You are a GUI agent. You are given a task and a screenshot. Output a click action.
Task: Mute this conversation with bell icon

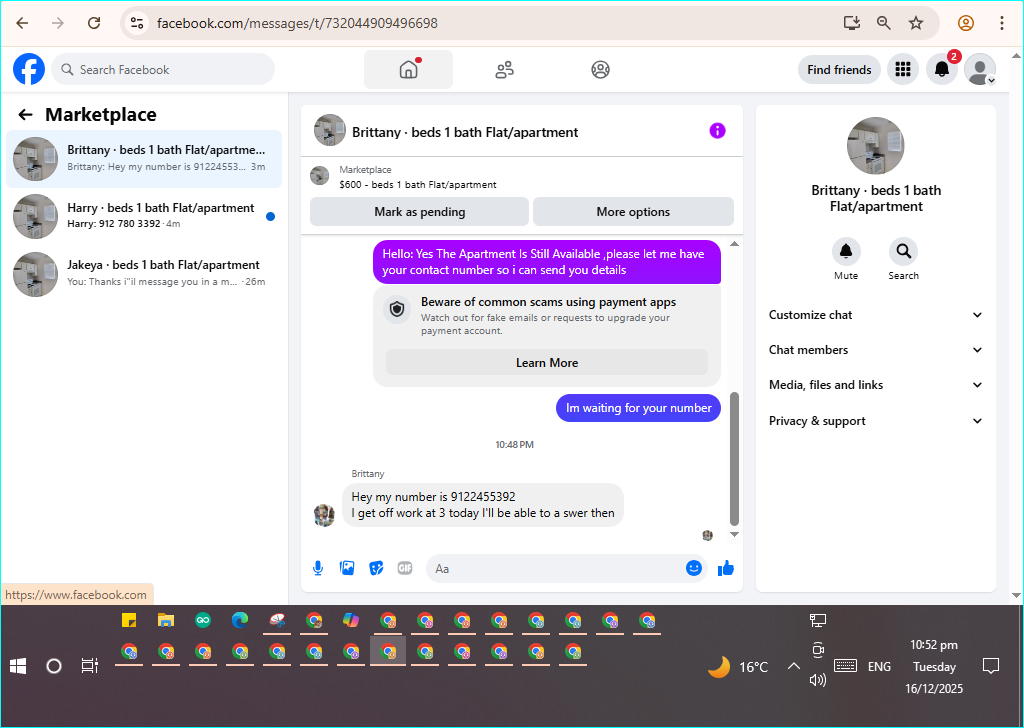pyautogui.click(x=846, y=251)
